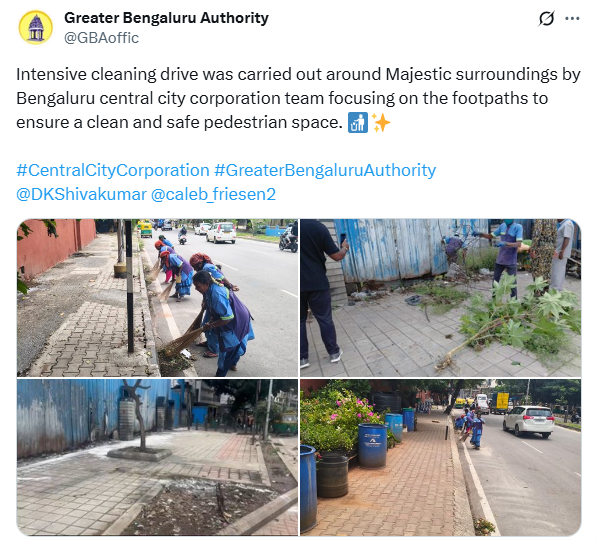Viewport: 598px width, 543px height.
Task: Open the @DKShivakumar mention
Action: tap(81, 194)
